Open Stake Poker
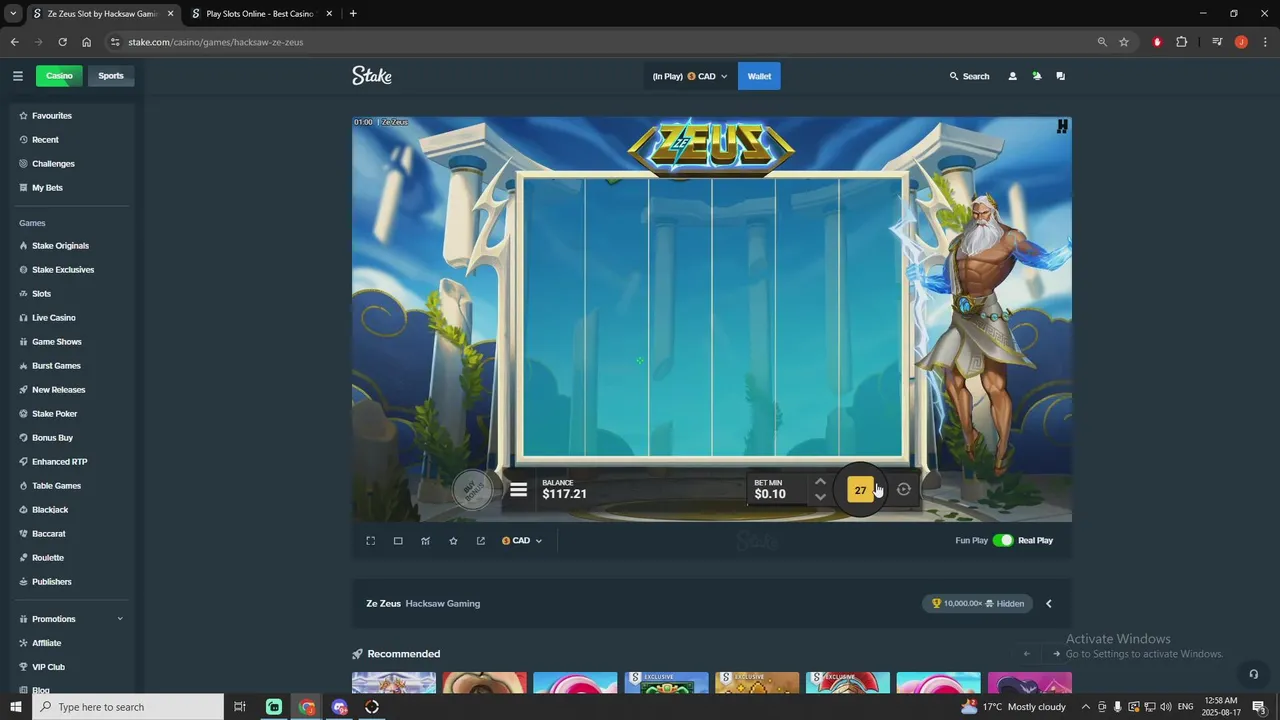This screenshot has height=720, width=1280. pos(70,414)
